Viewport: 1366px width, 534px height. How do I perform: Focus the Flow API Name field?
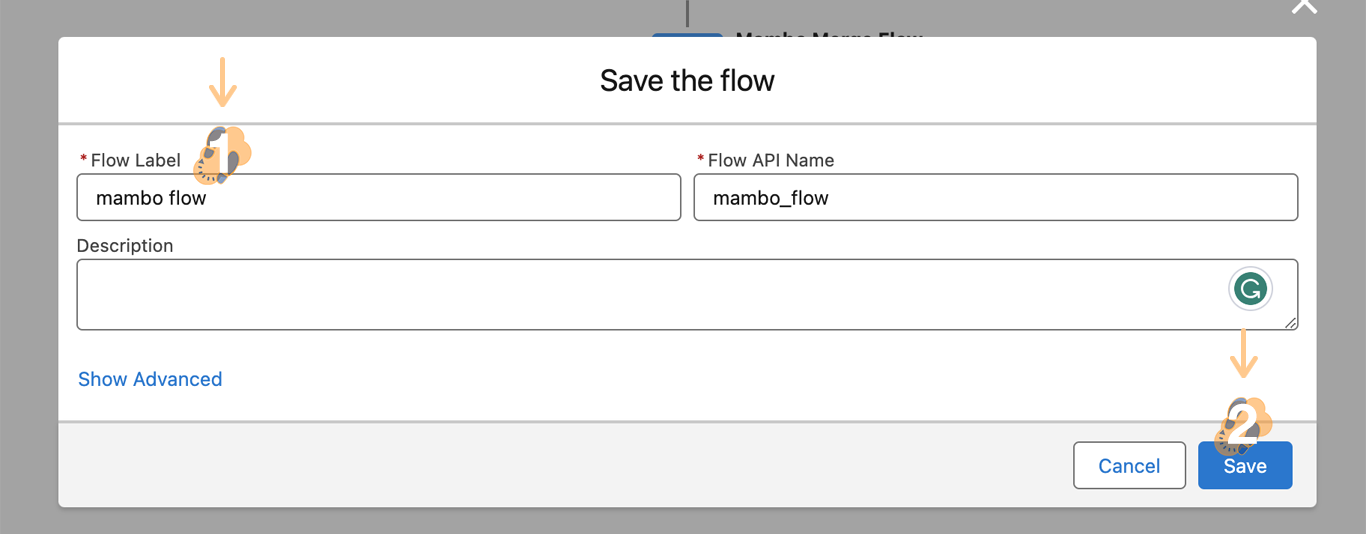(x=995, y=198)
